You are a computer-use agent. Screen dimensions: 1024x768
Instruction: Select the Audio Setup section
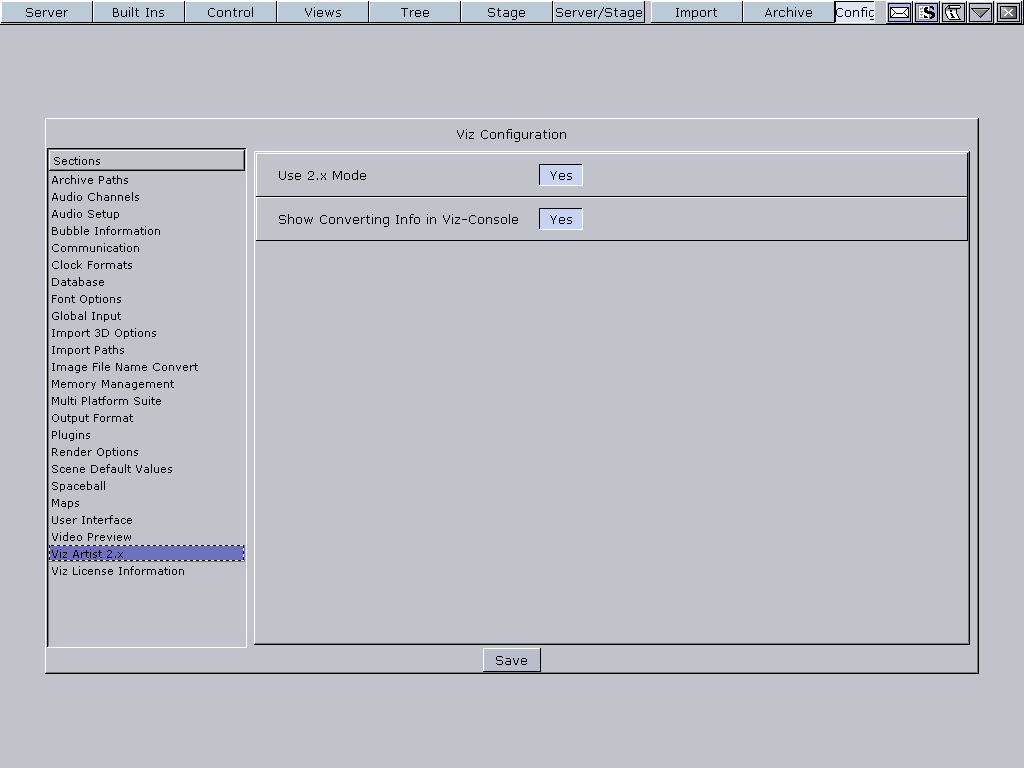(85, 214)
